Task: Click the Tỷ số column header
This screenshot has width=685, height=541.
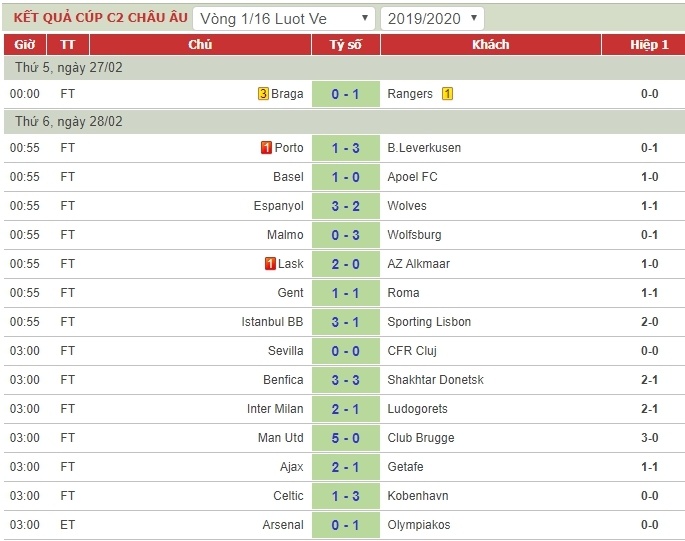Action: 345,45
